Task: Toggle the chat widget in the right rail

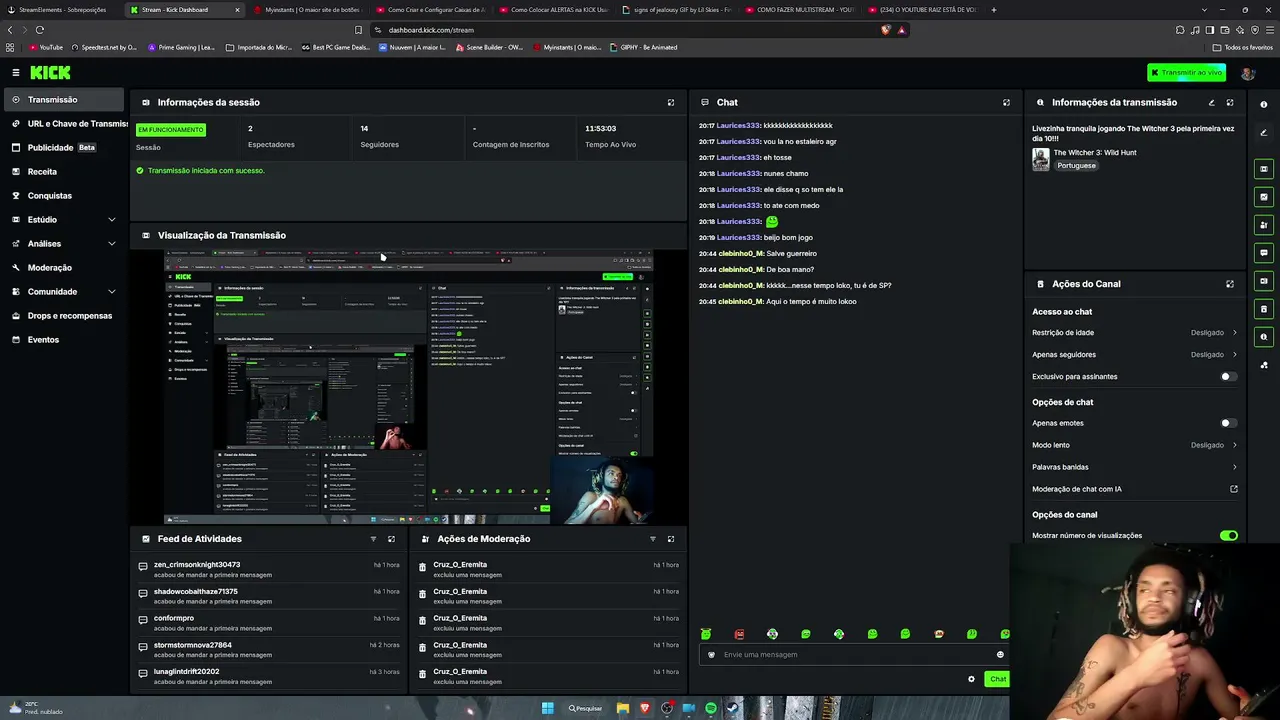Action: 1264,253
